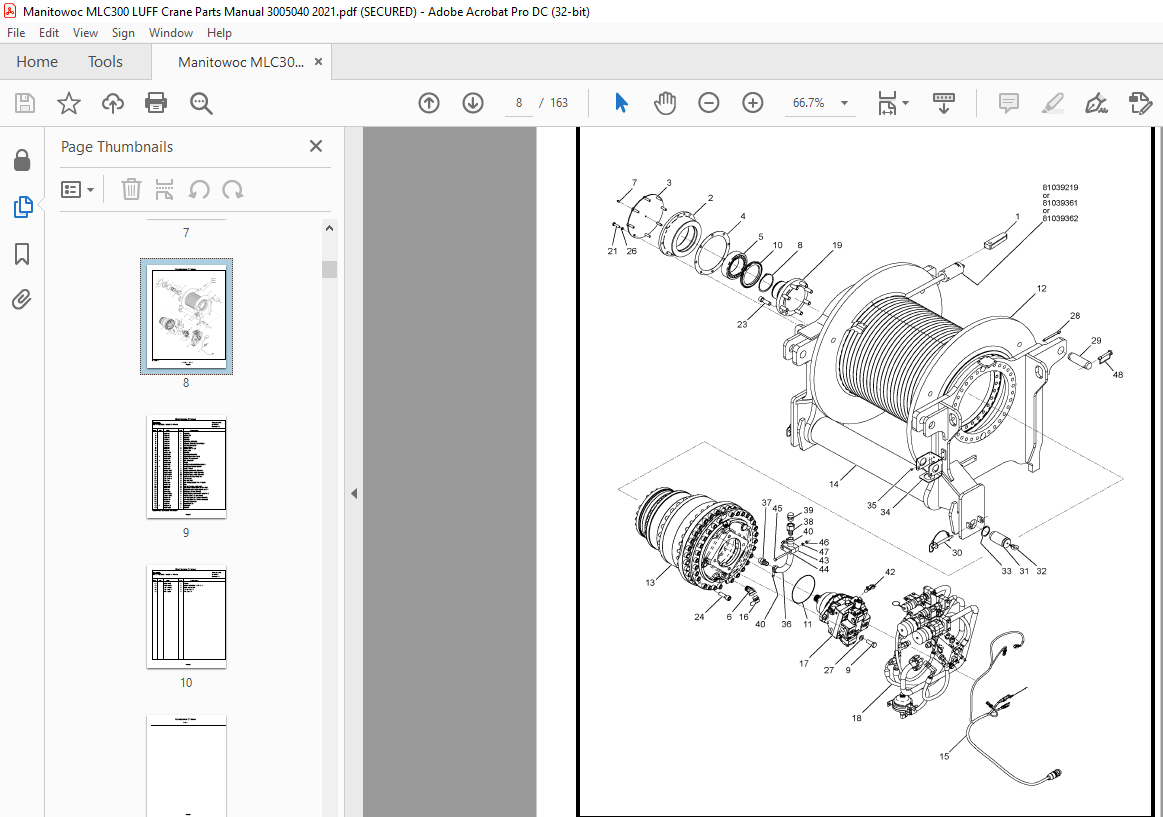
Task: Select the Manitowoc MLC30... document tab
Action: [241, 62]
